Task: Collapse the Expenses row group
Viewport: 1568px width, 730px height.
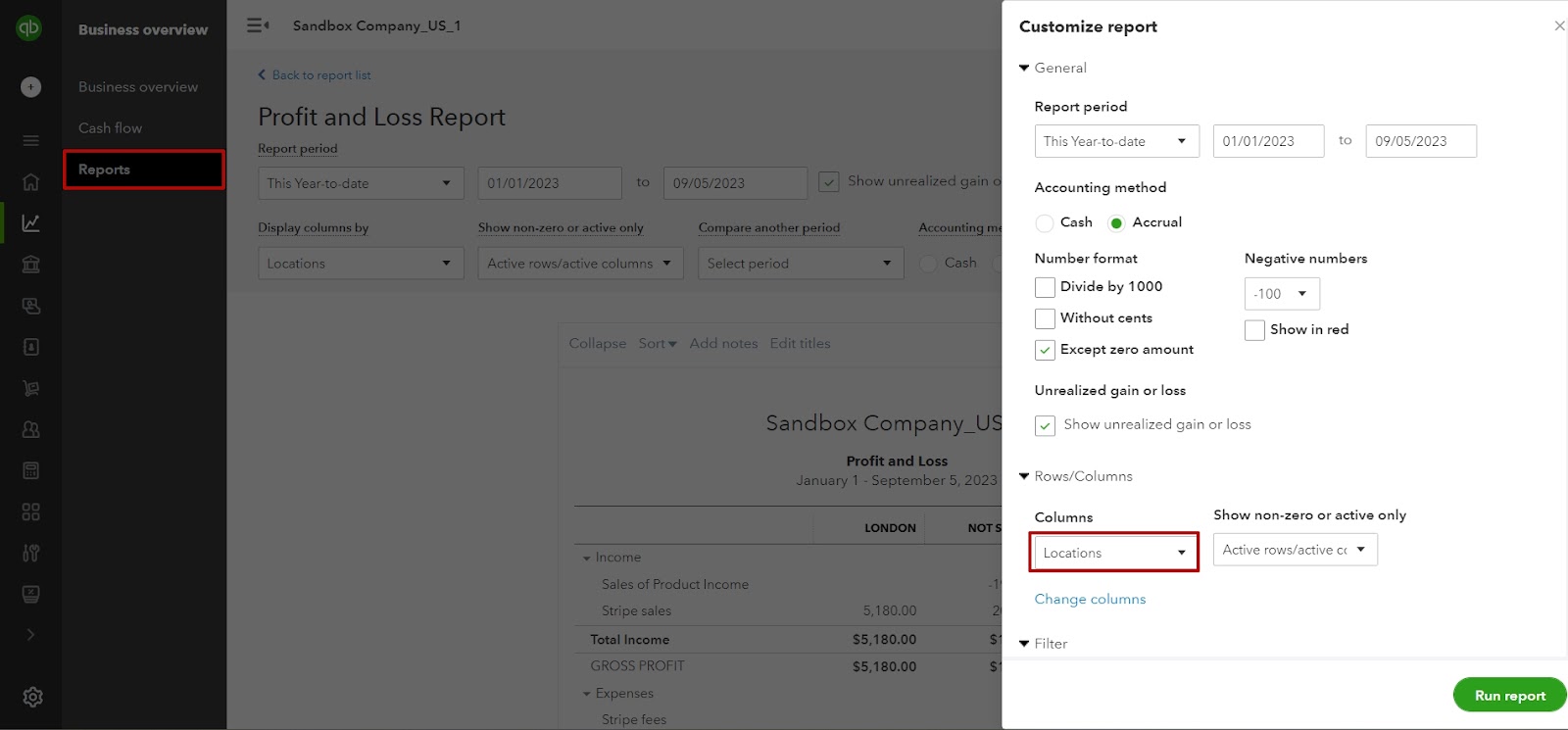Action: [587, 694]
